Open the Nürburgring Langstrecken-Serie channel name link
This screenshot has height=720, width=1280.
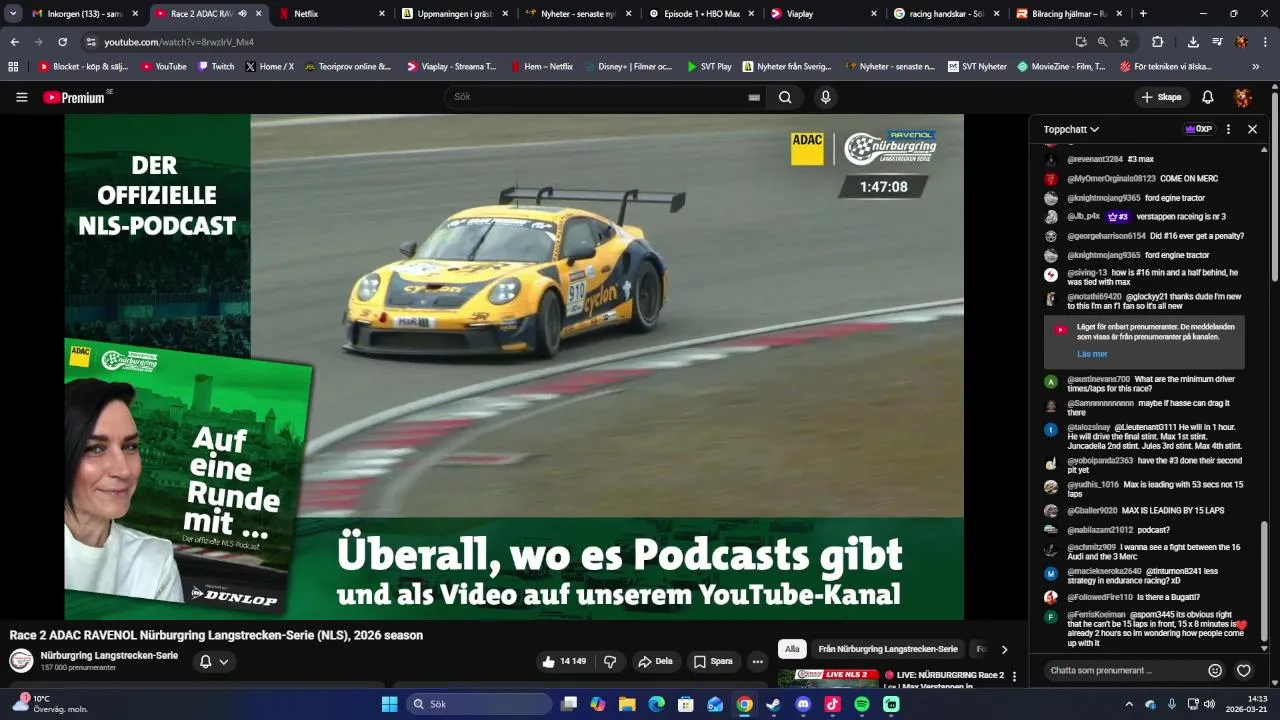108,655
